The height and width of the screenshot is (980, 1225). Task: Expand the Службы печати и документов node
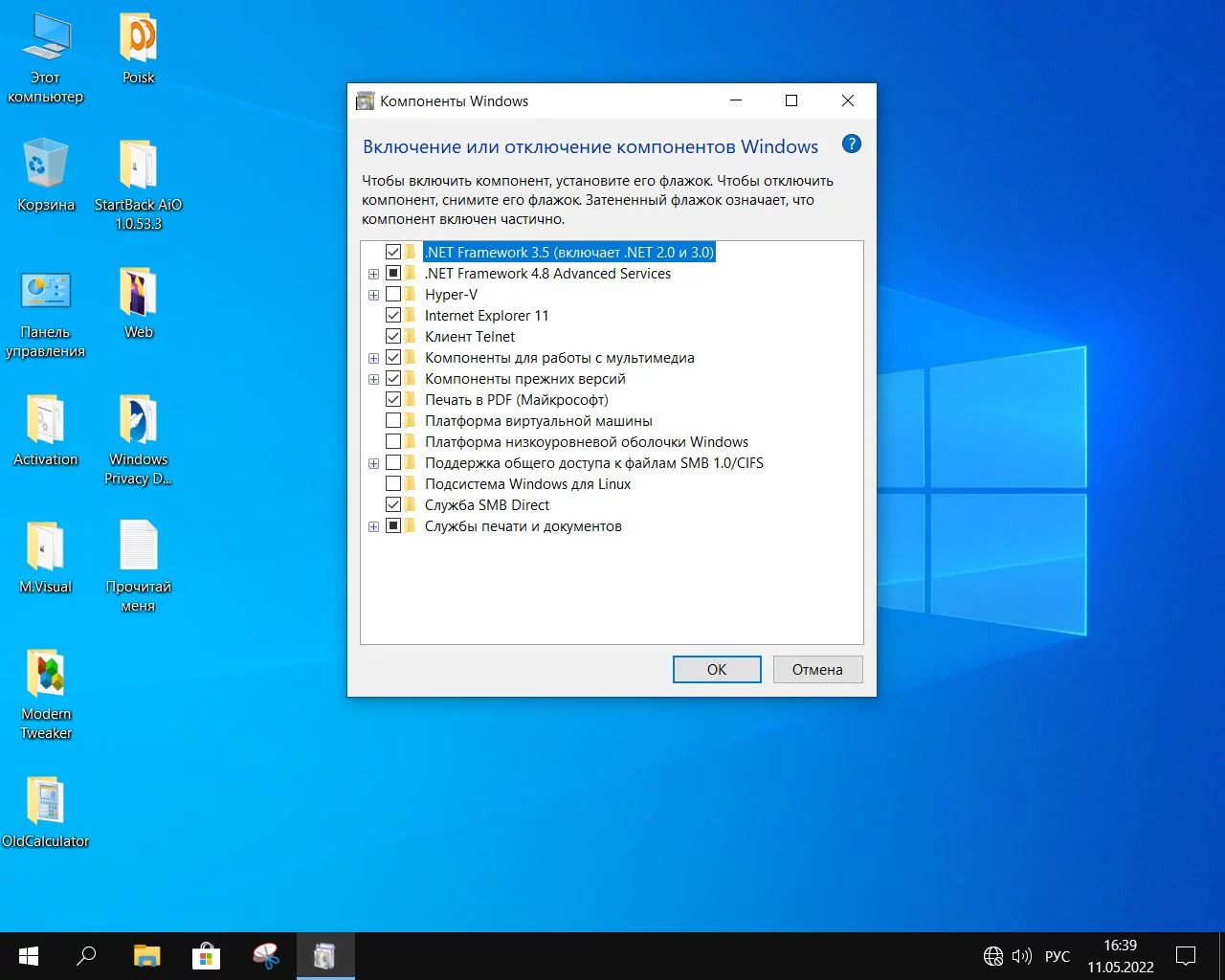pos(374,527)
